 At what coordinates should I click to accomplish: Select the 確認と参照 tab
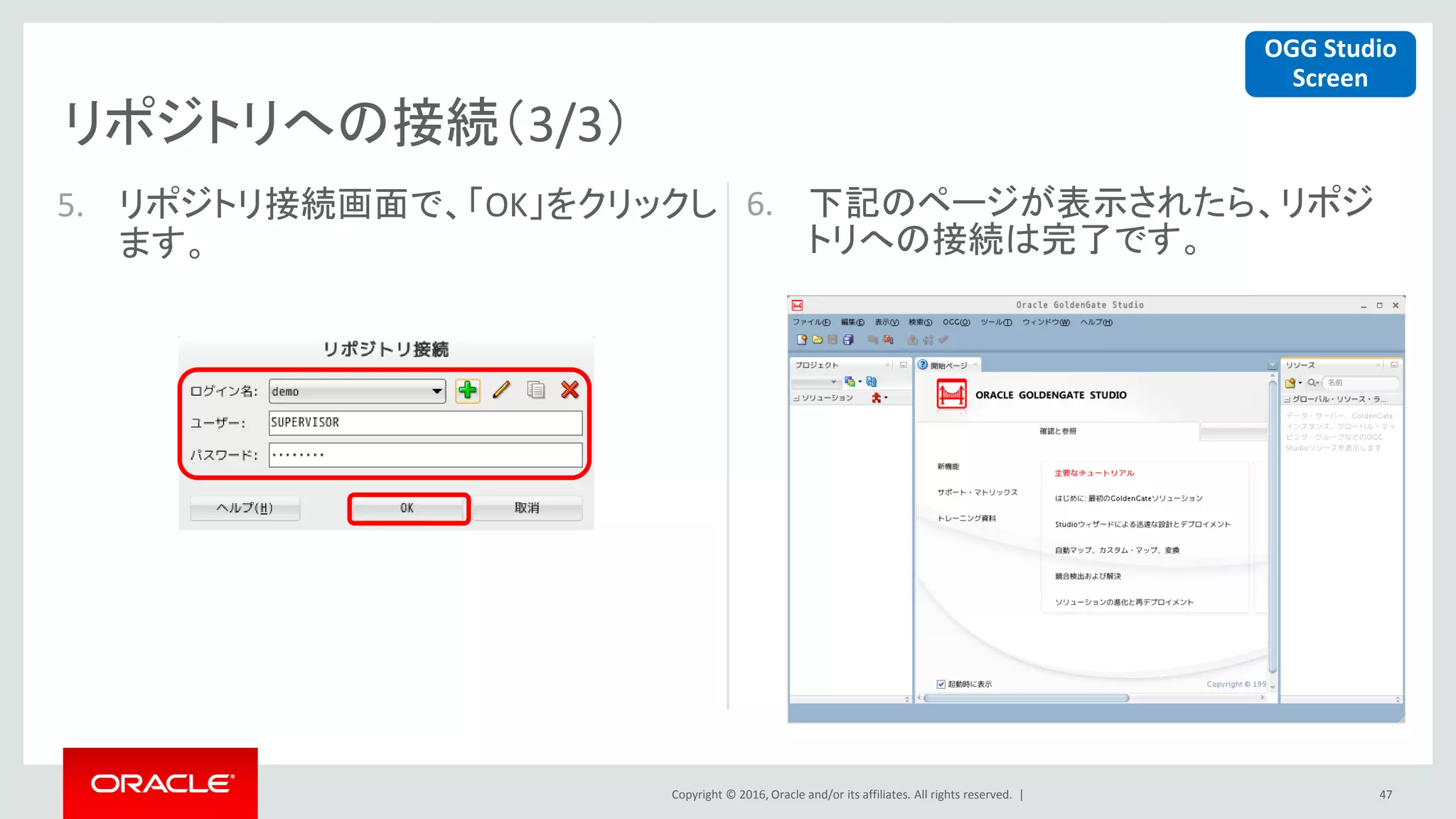click(x=1057, y=431)
